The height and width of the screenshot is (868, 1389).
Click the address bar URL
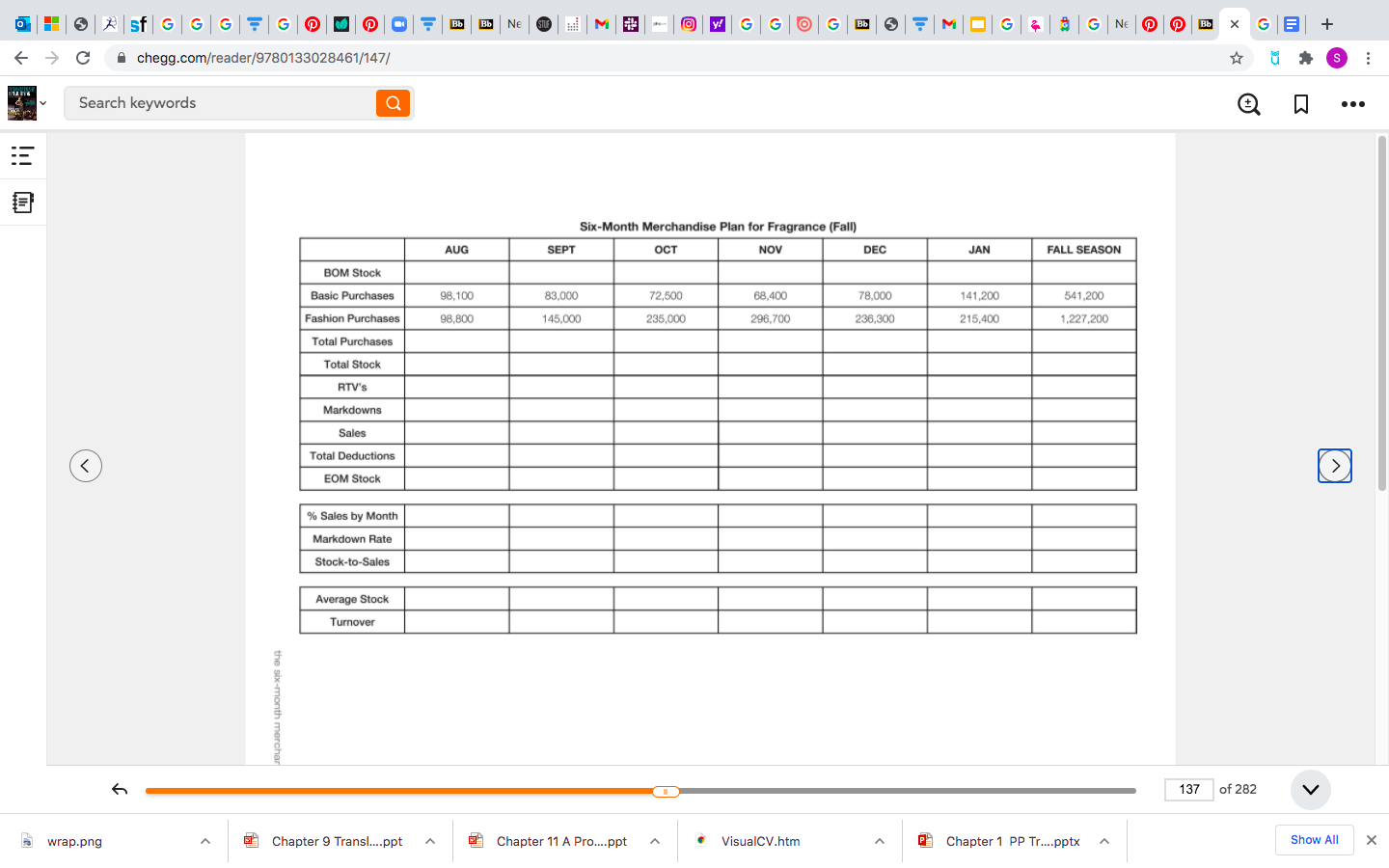[x=263, y=58]
